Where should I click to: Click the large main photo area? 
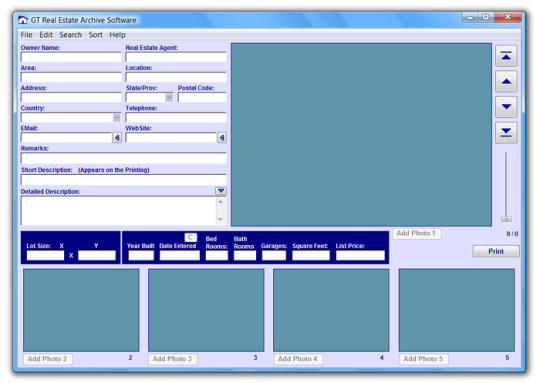361,135
